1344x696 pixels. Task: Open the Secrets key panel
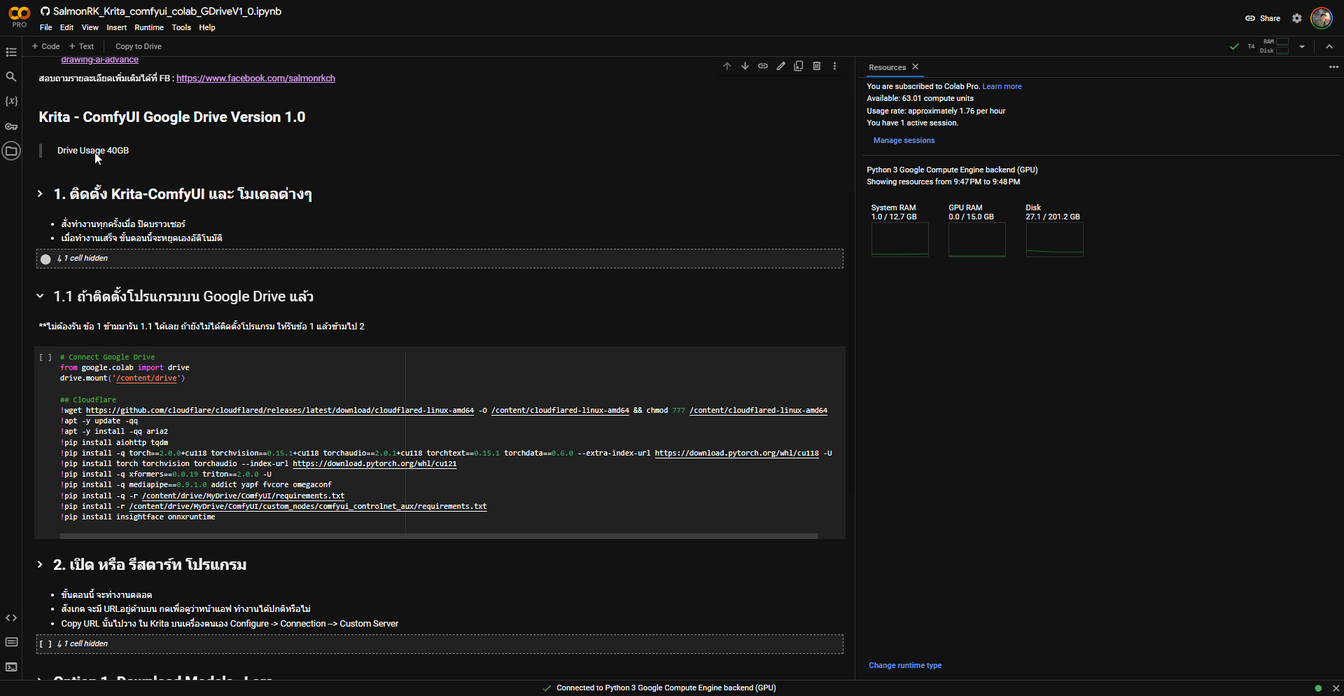(11, 127)
